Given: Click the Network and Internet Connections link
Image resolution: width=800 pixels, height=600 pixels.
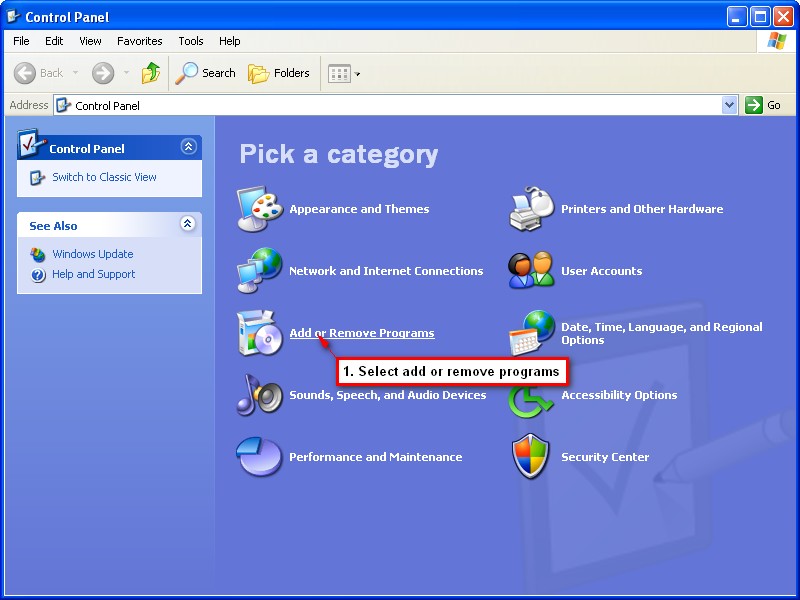Looking at the screenshot, I should 386,271.
